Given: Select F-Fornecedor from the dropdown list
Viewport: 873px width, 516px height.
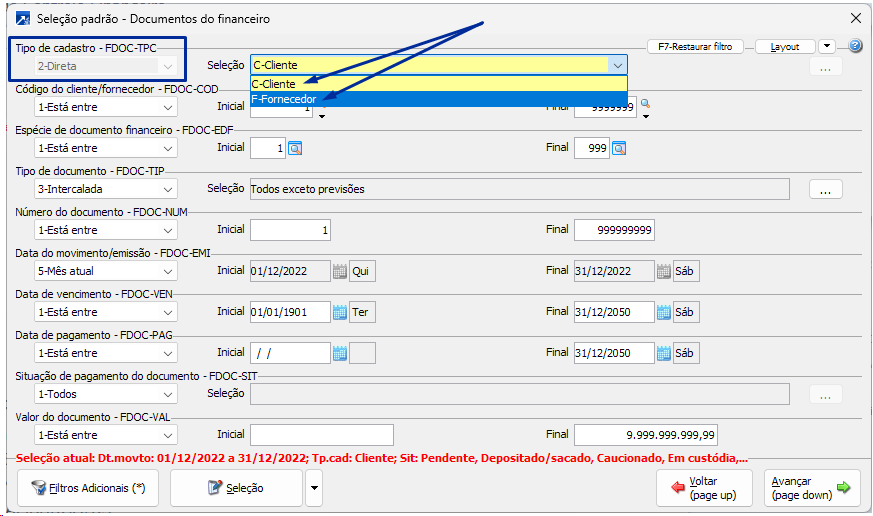Looking at the screenshot, I should pyautogui.click(x=285, y=99).
